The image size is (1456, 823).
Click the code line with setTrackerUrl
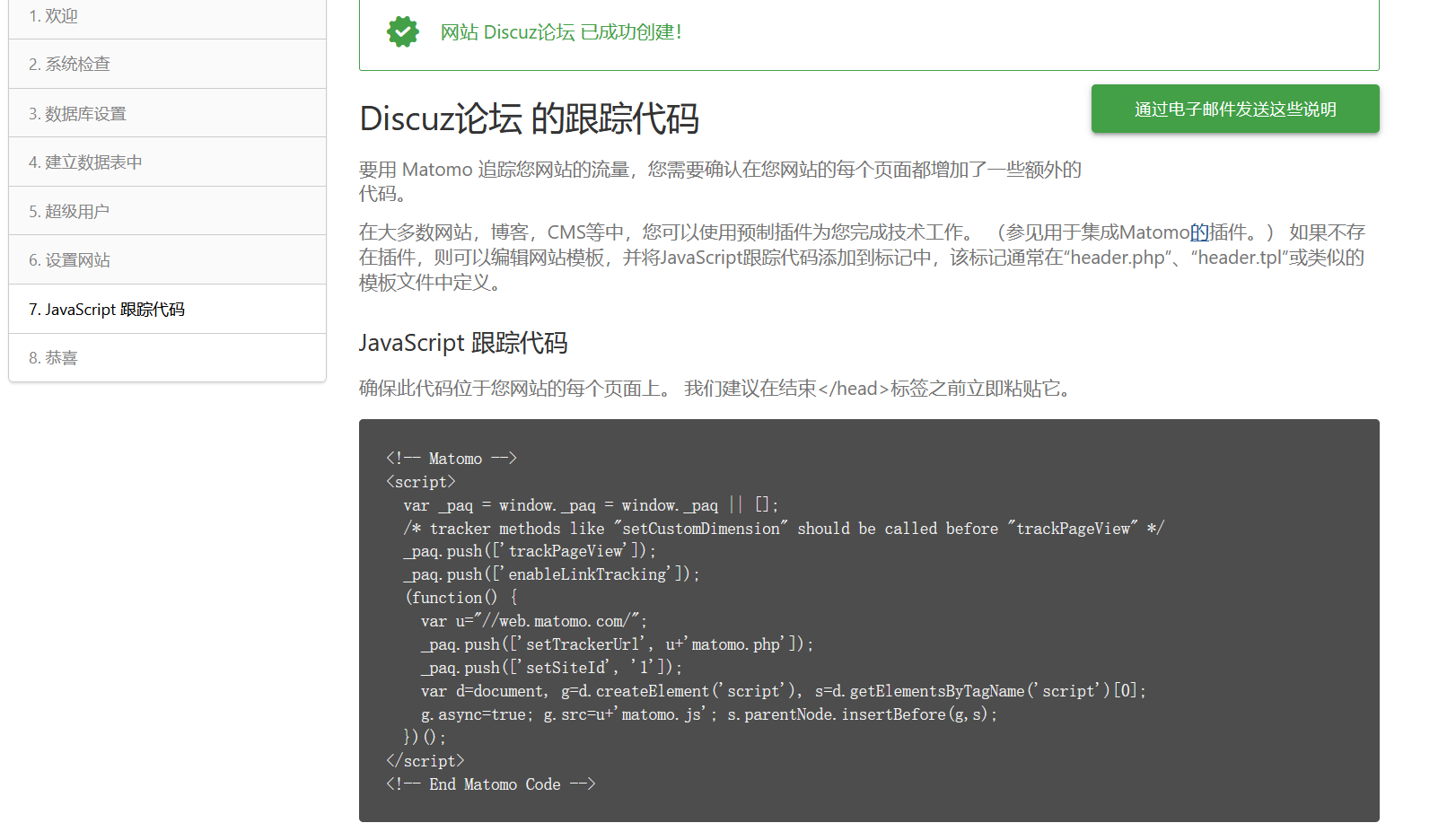coord(617,644)
